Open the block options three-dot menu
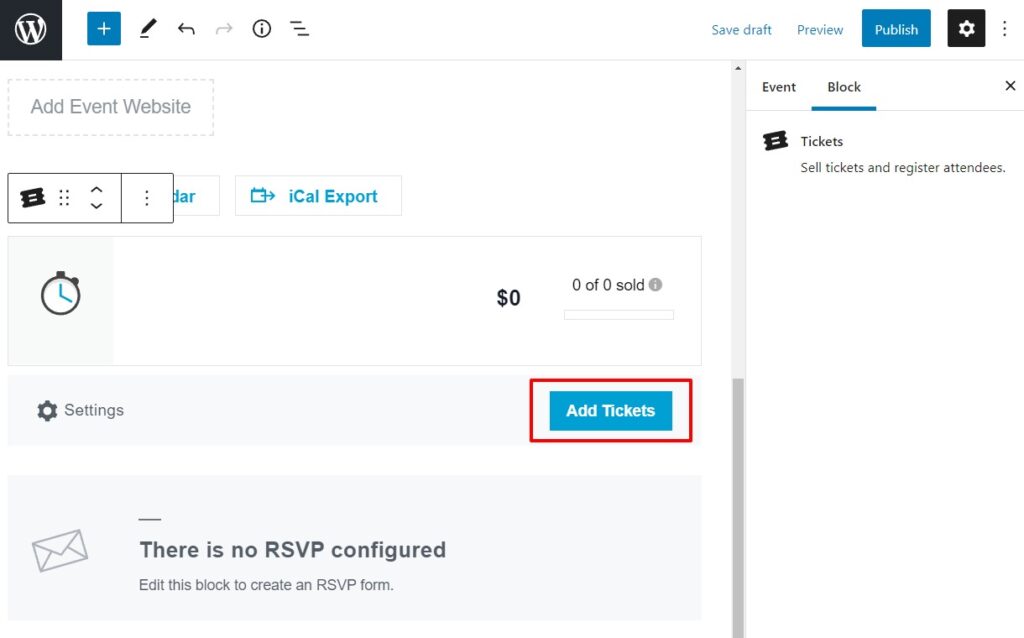 pos(146,196)
